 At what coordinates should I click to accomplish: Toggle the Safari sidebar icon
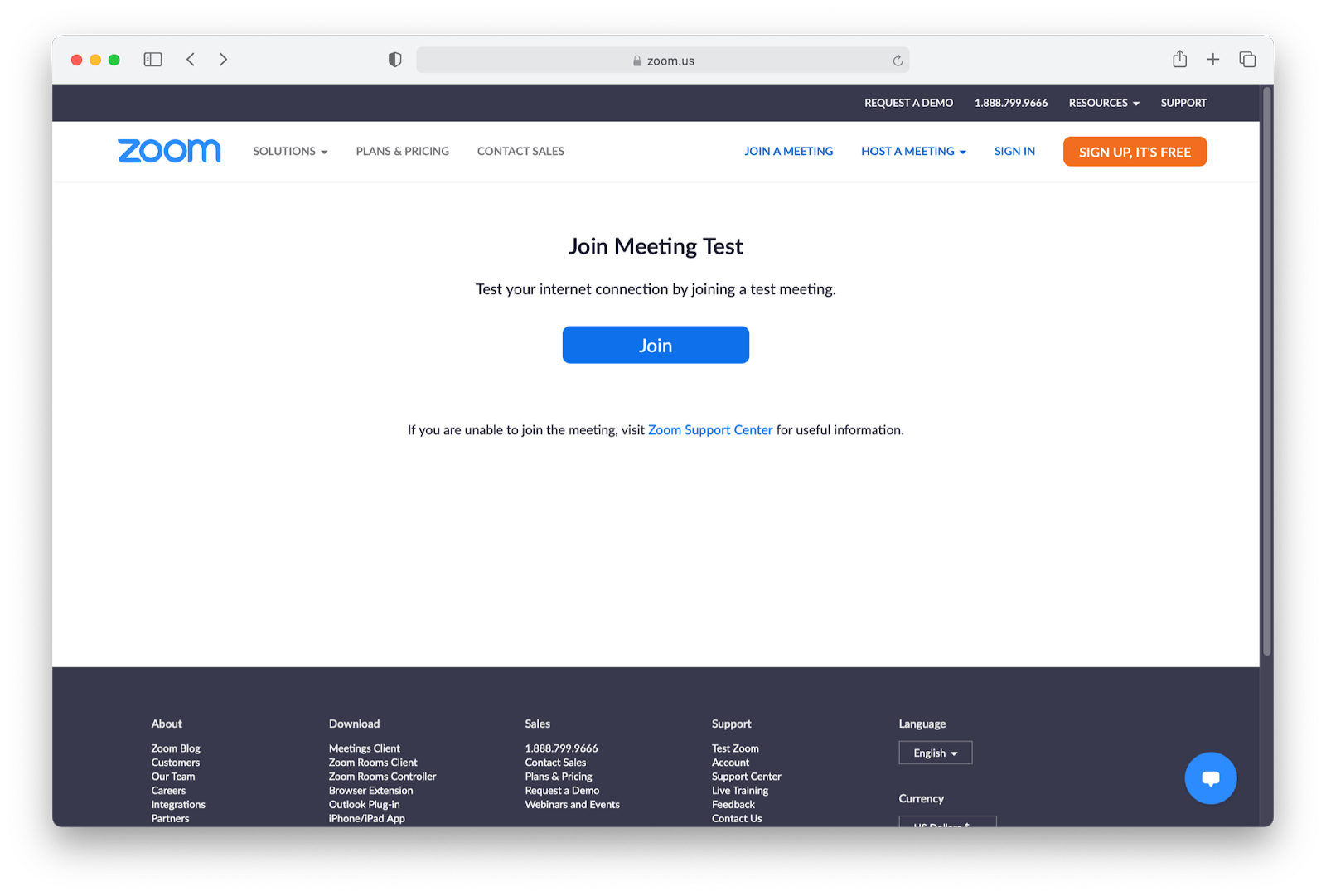click(x=152, y=60)
